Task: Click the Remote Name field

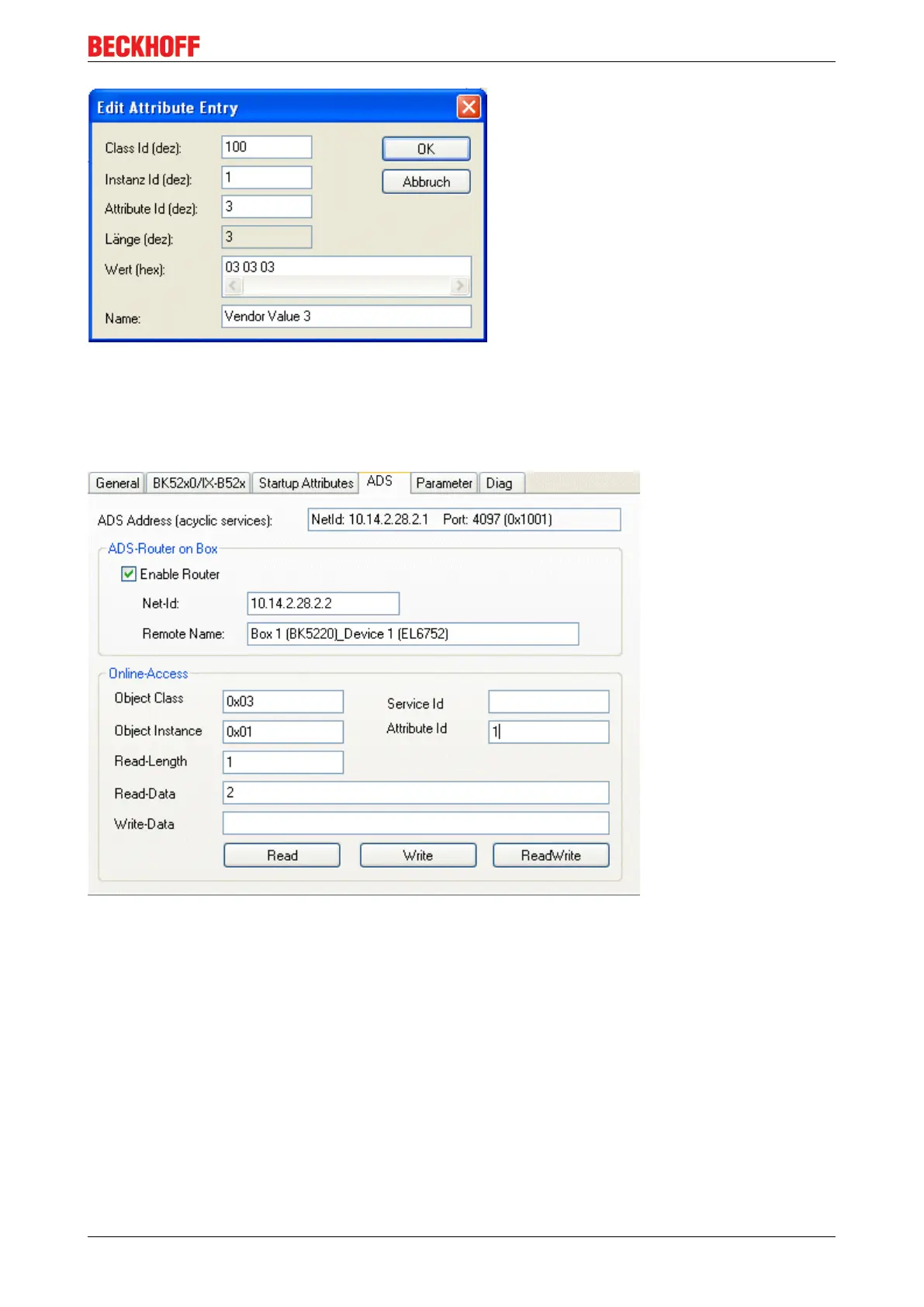Action: click(x=413, y=633)
